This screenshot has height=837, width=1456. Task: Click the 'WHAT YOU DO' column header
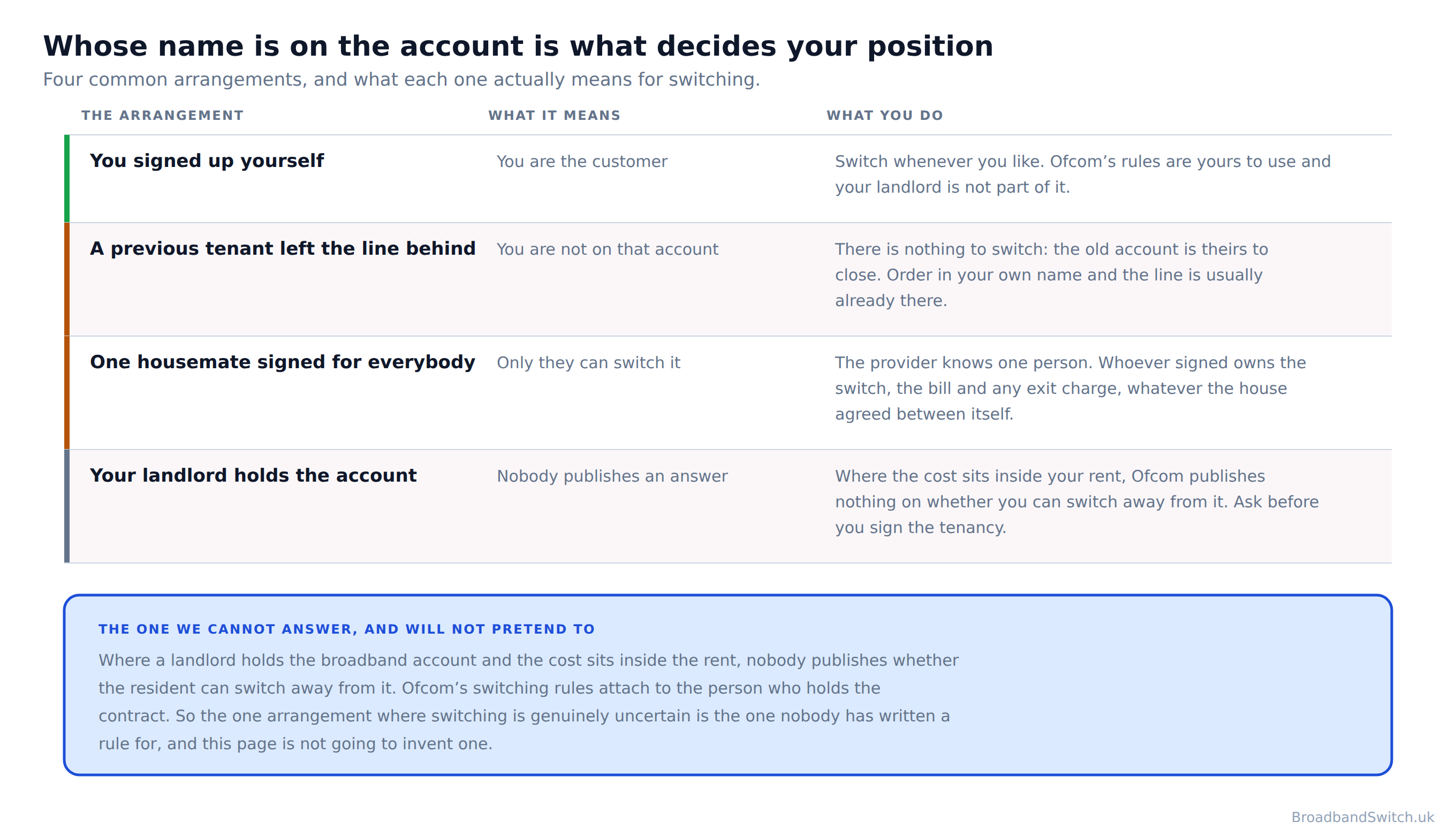(885, 116)
